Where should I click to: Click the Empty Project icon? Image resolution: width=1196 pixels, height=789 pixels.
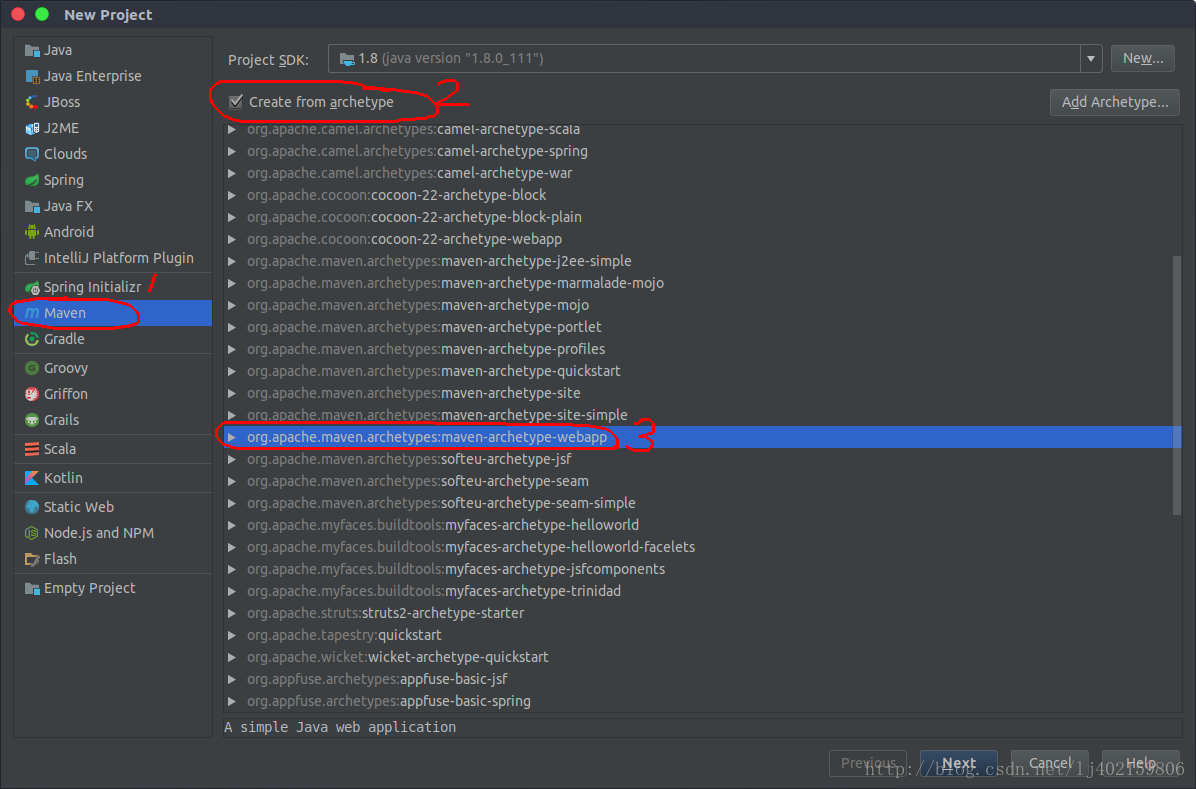point(32,588)
